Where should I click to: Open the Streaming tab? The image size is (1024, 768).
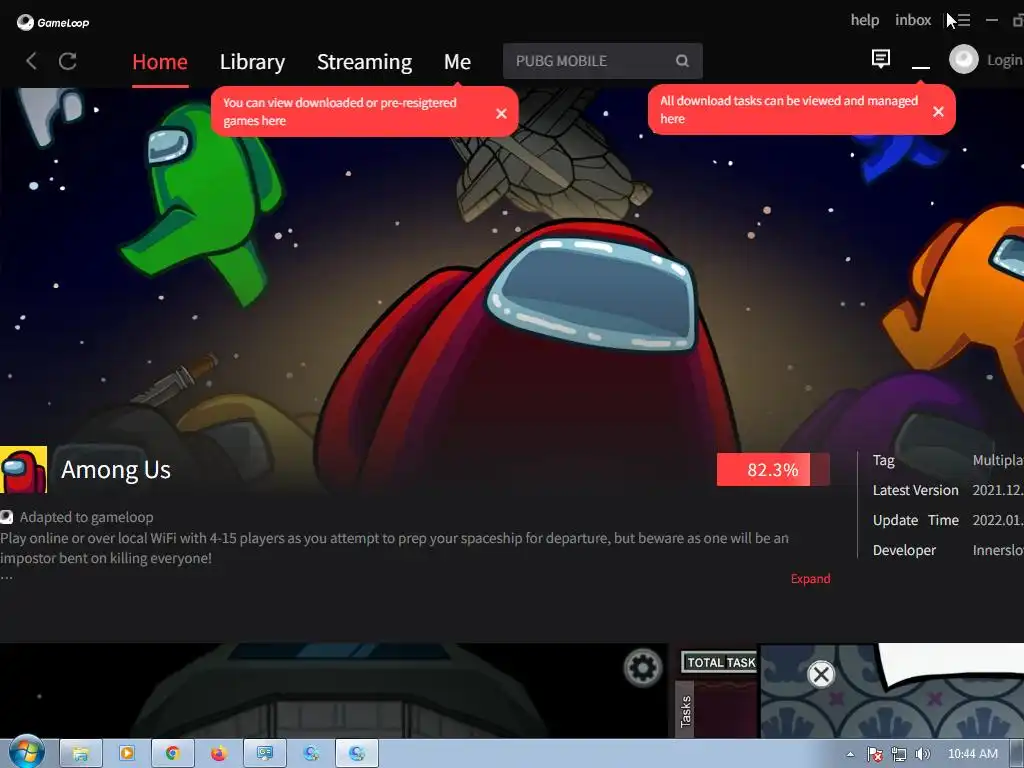click(x=364, y=61)
